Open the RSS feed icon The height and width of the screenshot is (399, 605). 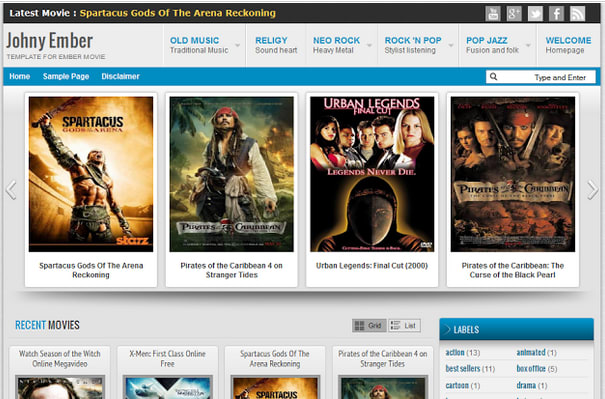[x=578, y=14]
